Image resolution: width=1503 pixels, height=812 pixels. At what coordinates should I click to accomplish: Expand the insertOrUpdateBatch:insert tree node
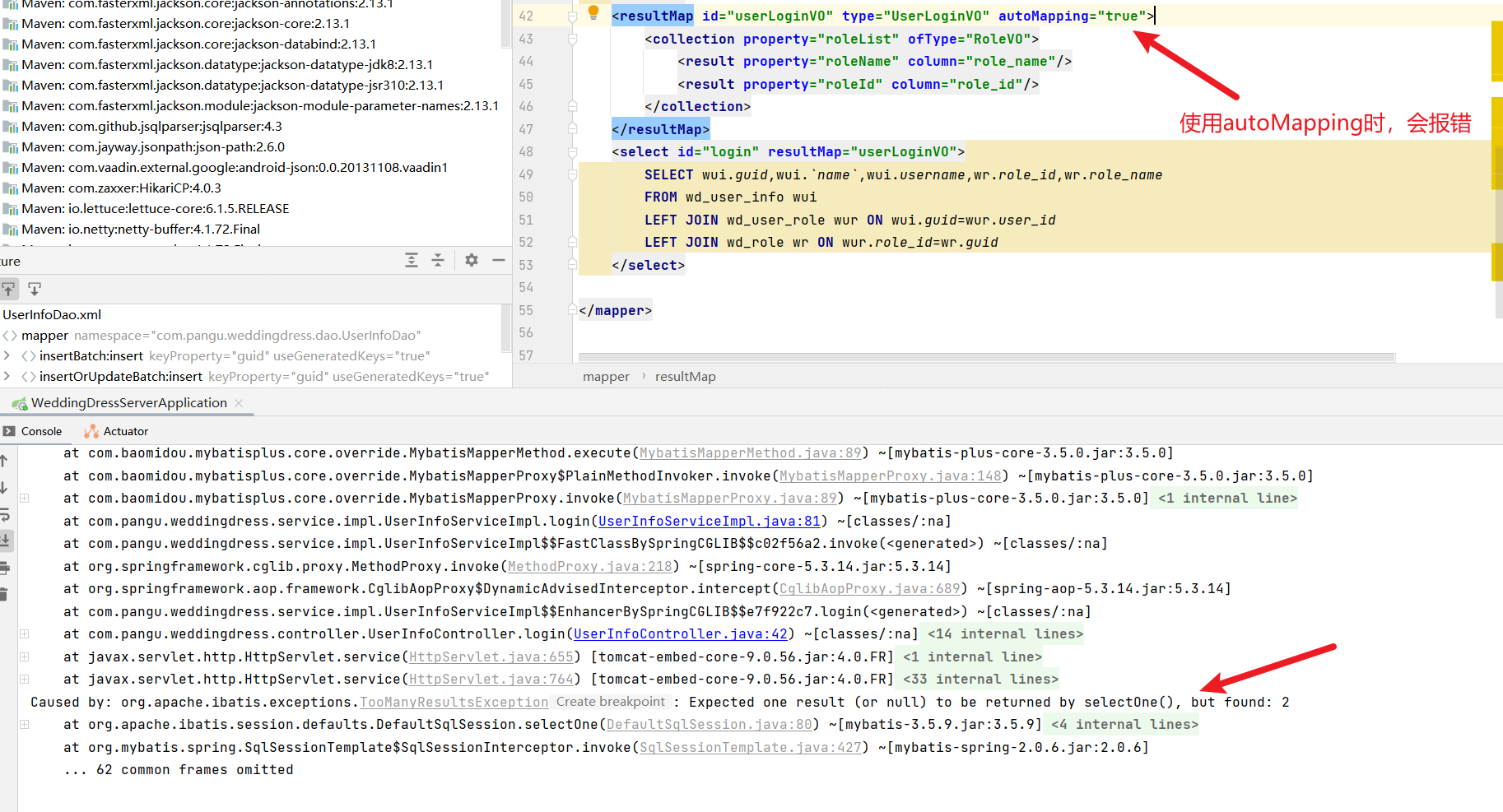pos(7,377)
